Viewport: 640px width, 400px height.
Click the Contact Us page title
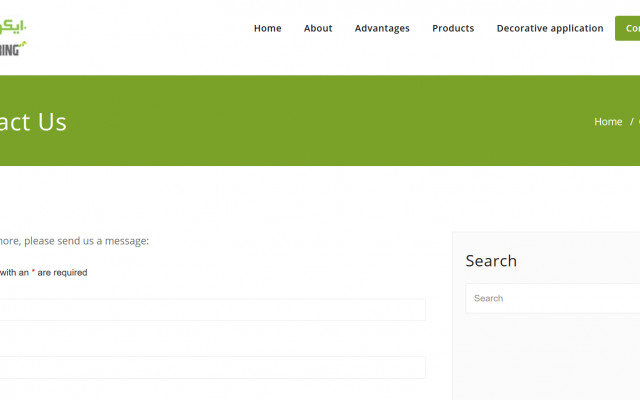click(x=33, y=122)
